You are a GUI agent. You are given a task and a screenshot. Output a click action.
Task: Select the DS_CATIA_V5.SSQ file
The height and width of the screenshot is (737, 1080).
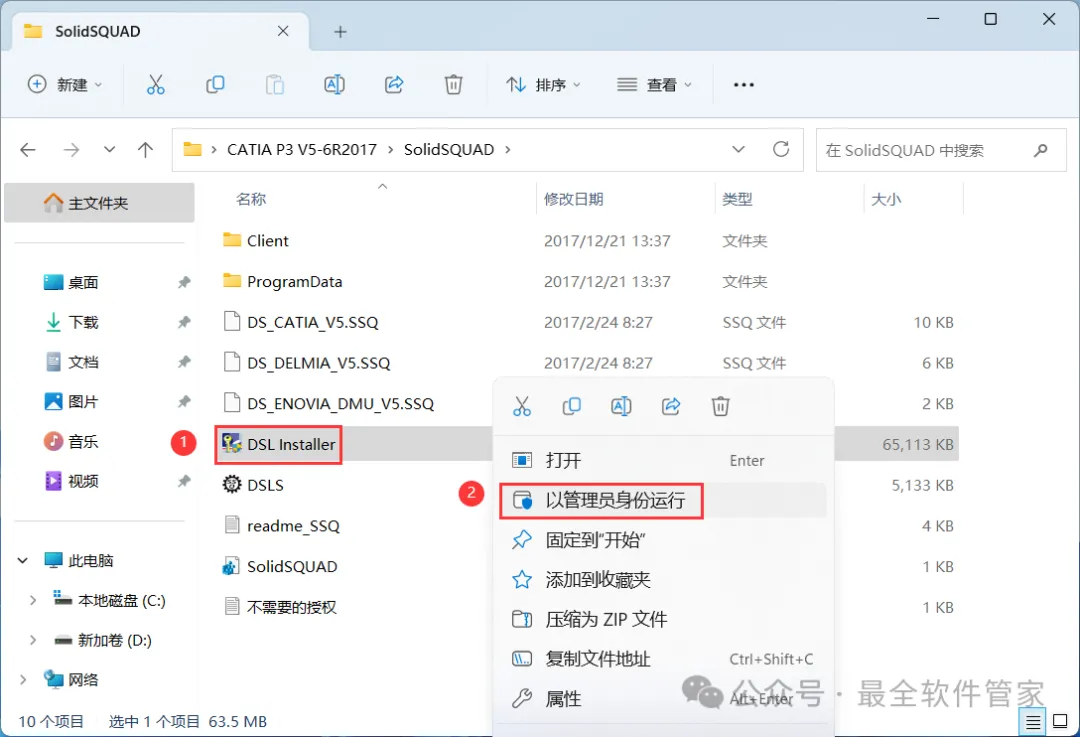pyautogui.click(x=301, y=322)
